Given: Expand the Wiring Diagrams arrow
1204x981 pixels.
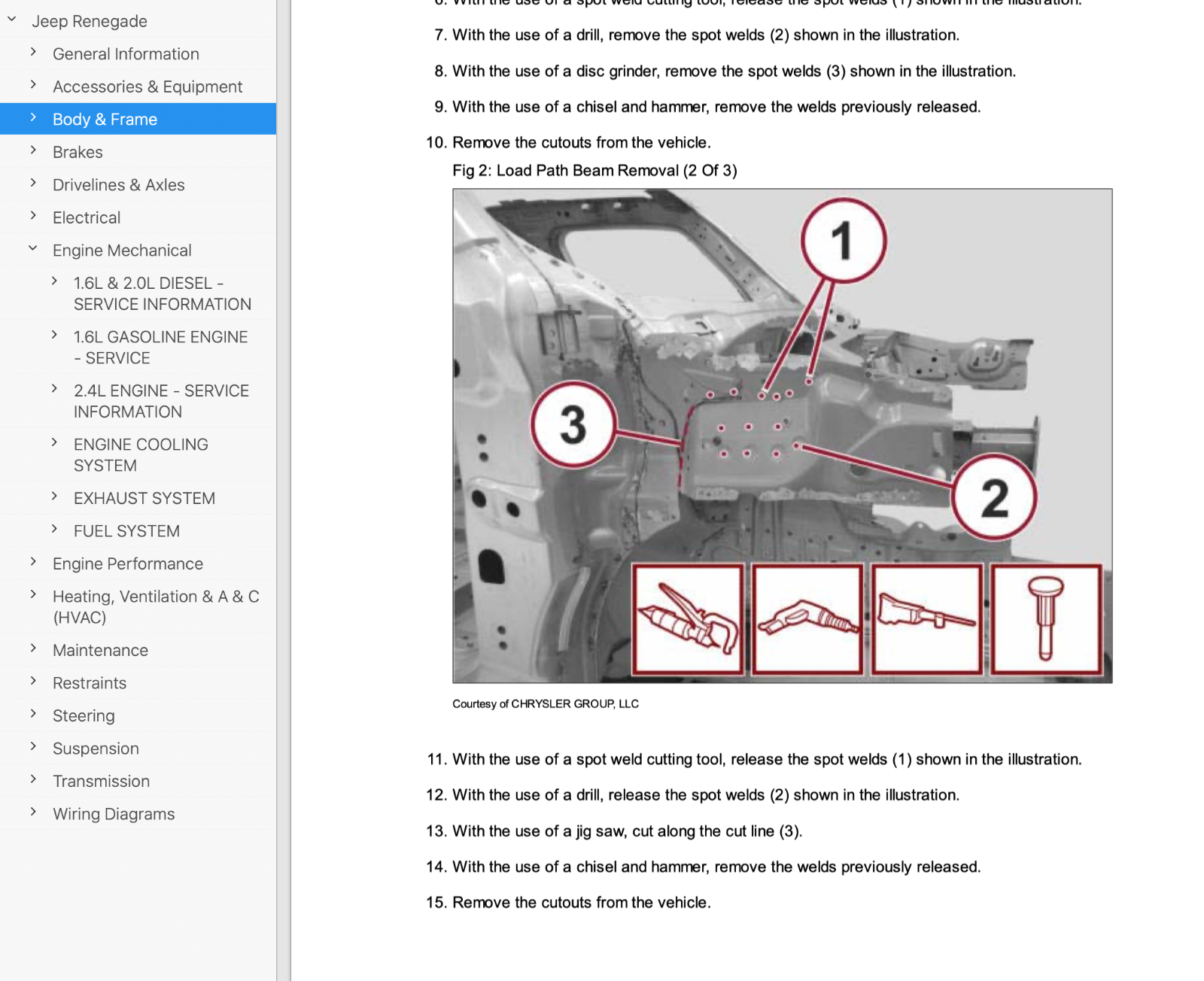Looking at the screenshot, I should 33,812.
